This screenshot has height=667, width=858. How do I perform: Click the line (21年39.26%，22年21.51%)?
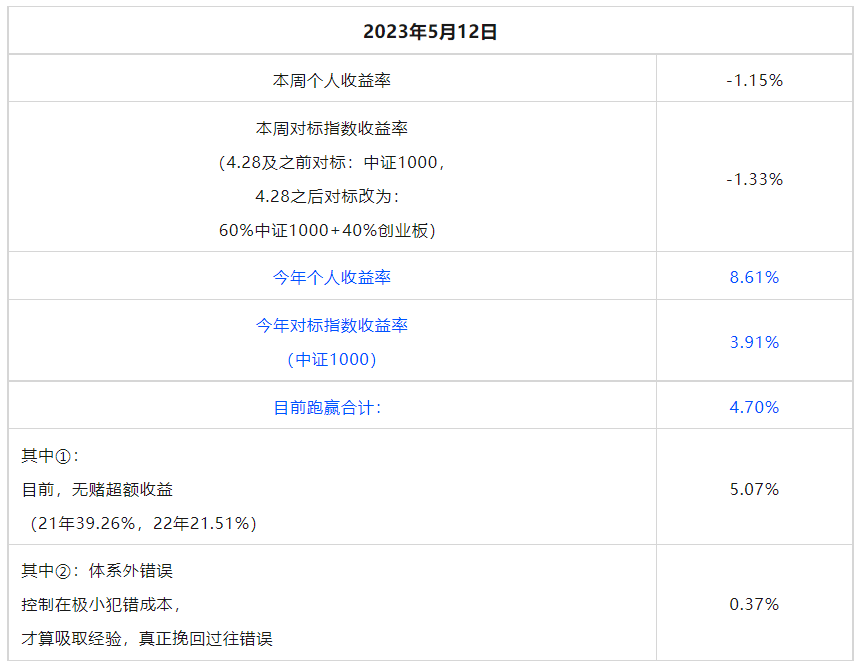(143, 523)
